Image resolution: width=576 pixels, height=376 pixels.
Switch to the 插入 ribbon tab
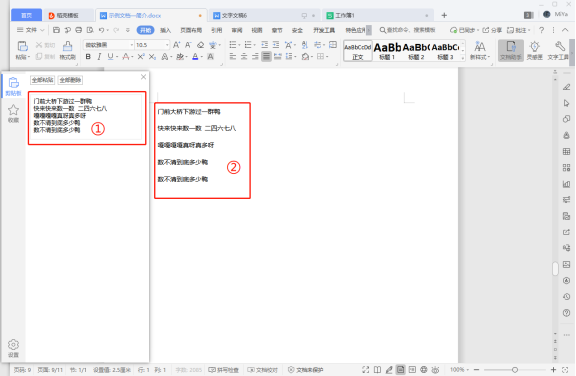165,30
